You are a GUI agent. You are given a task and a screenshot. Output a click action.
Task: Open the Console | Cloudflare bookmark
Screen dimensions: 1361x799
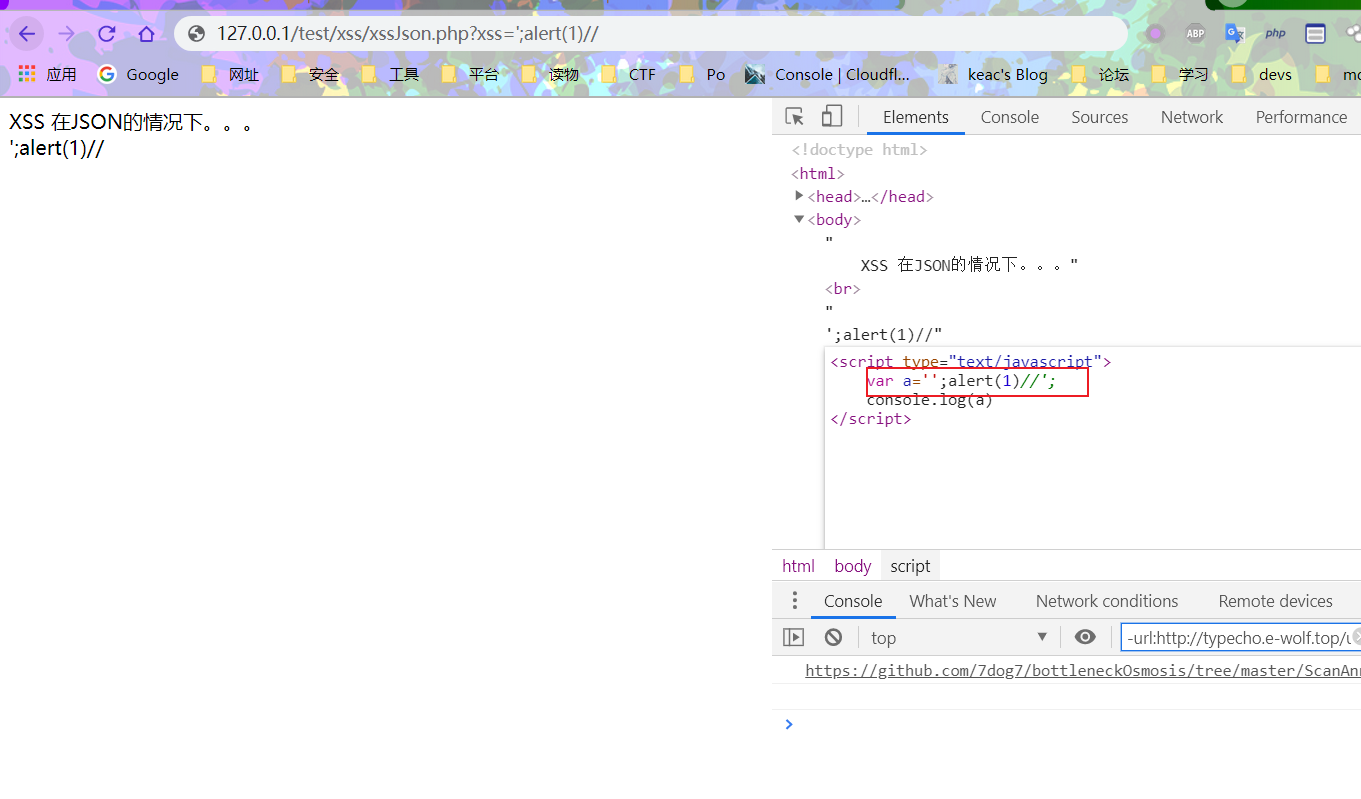coord(828,74)
